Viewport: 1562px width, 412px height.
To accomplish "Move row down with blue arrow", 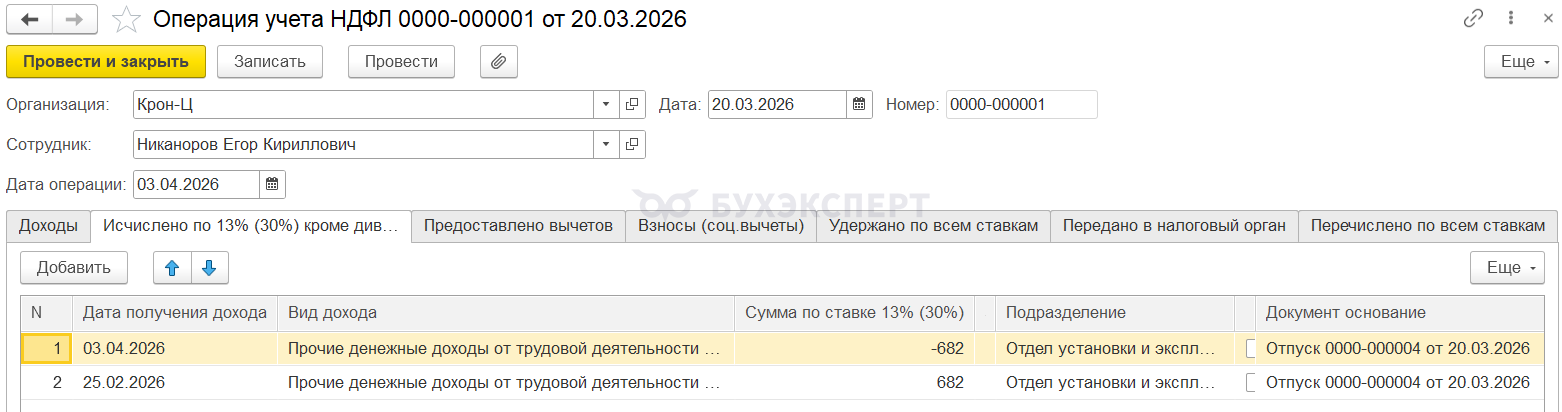I will (209, 268).
